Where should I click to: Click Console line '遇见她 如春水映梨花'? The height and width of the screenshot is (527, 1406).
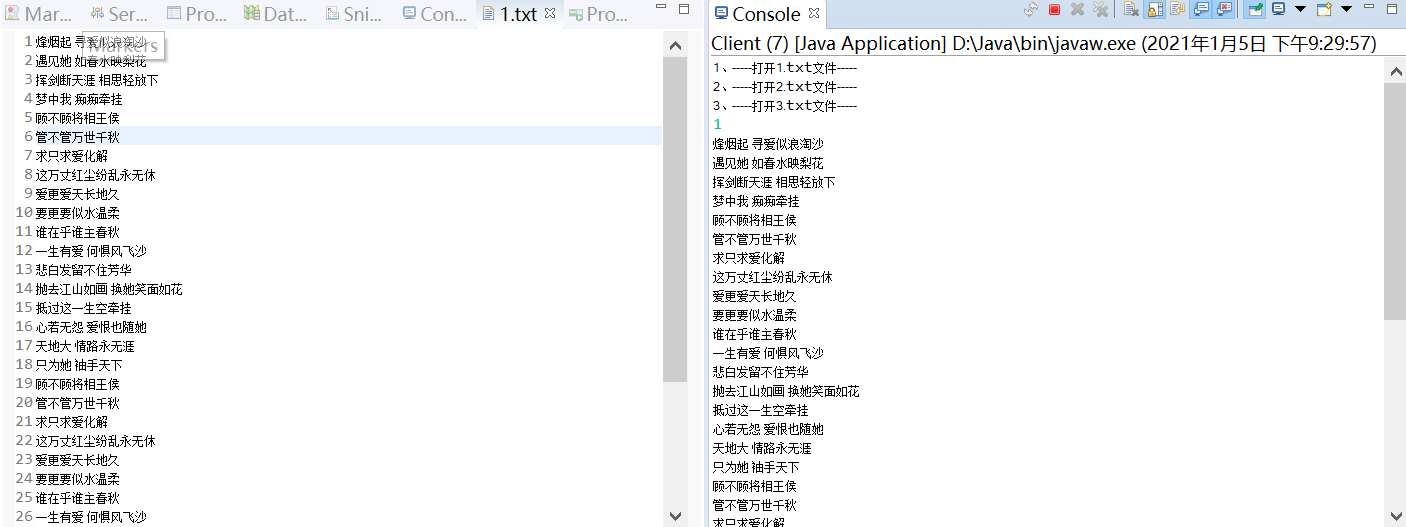click(x=768, y=163)
